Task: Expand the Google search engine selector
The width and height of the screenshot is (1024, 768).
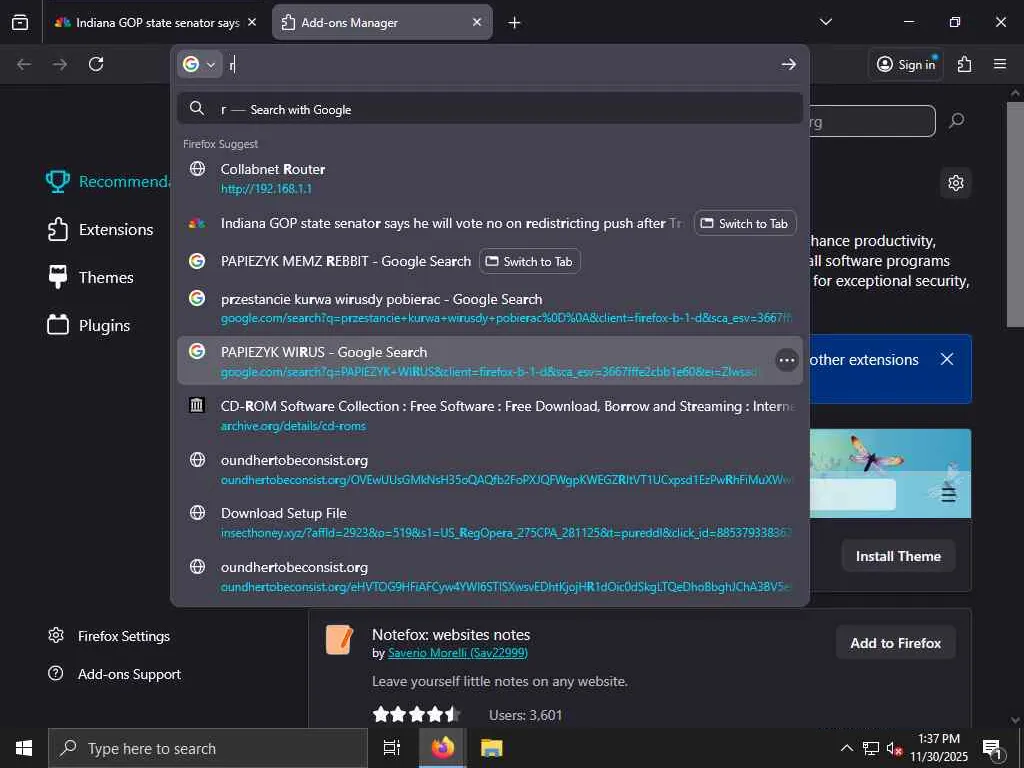Action: 200,64
